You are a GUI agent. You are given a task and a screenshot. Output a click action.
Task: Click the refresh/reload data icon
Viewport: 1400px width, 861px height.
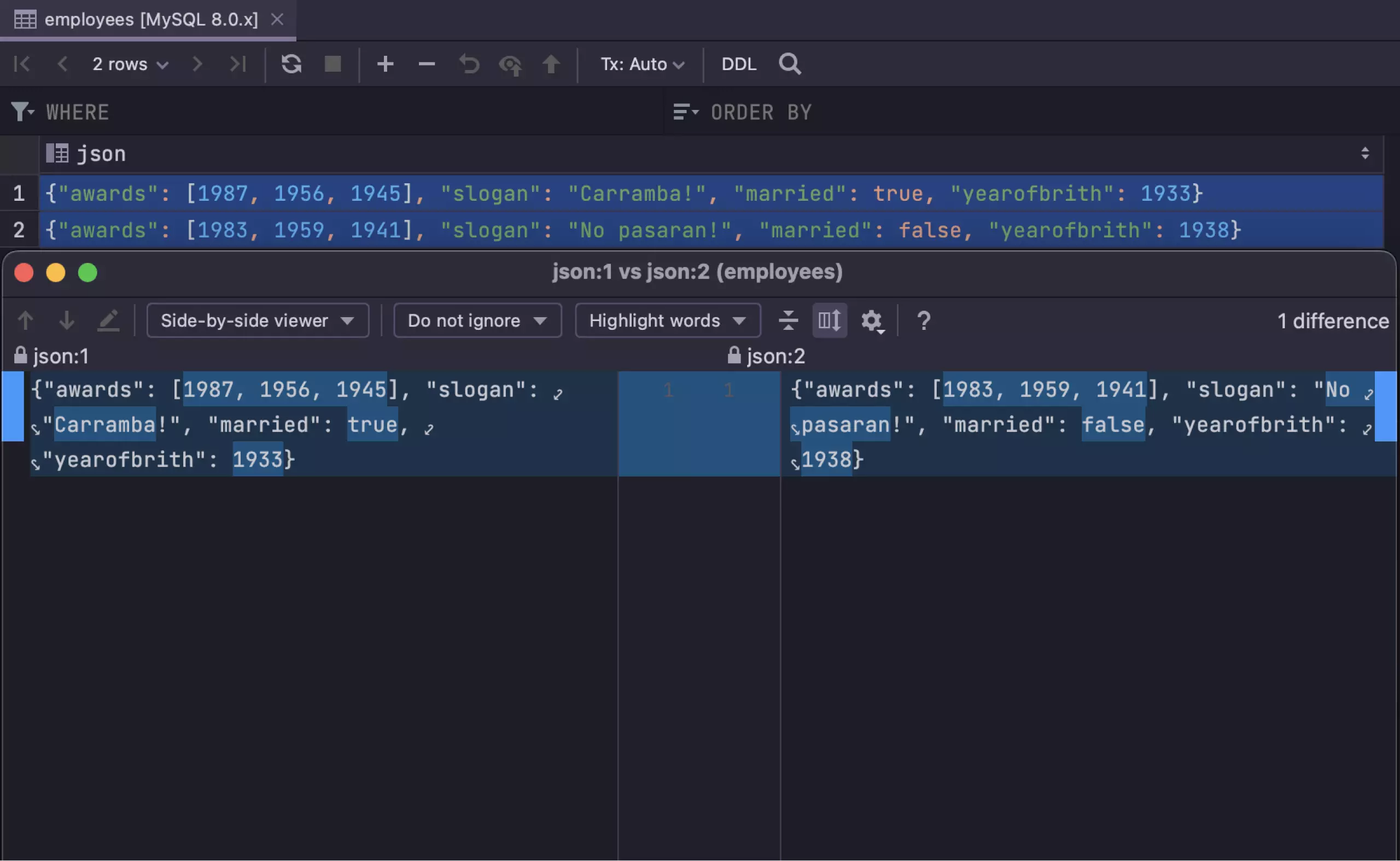(290, 64)
